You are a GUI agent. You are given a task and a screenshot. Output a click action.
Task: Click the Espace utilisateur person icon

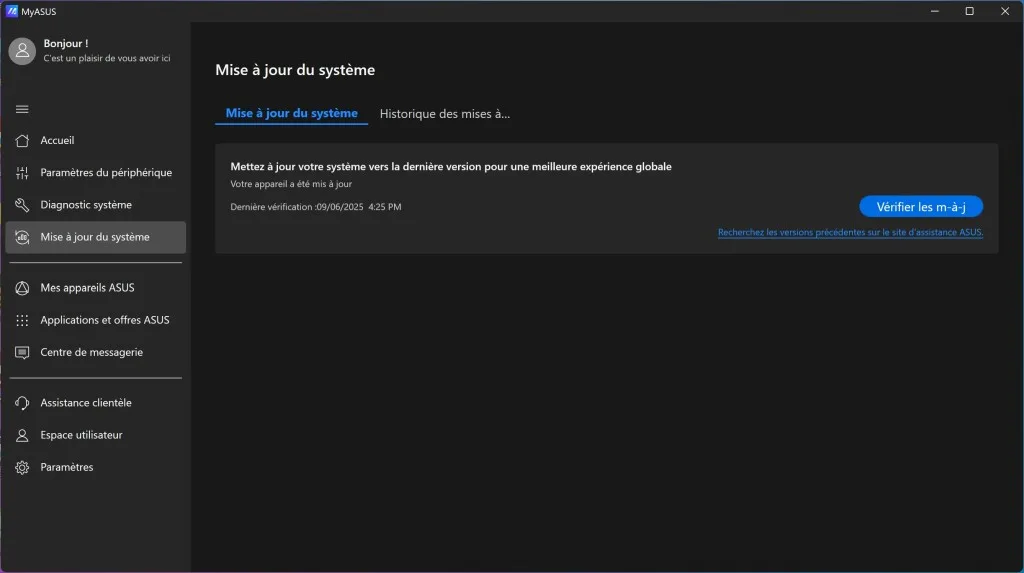pyautogui.click(x=22, y=436)
